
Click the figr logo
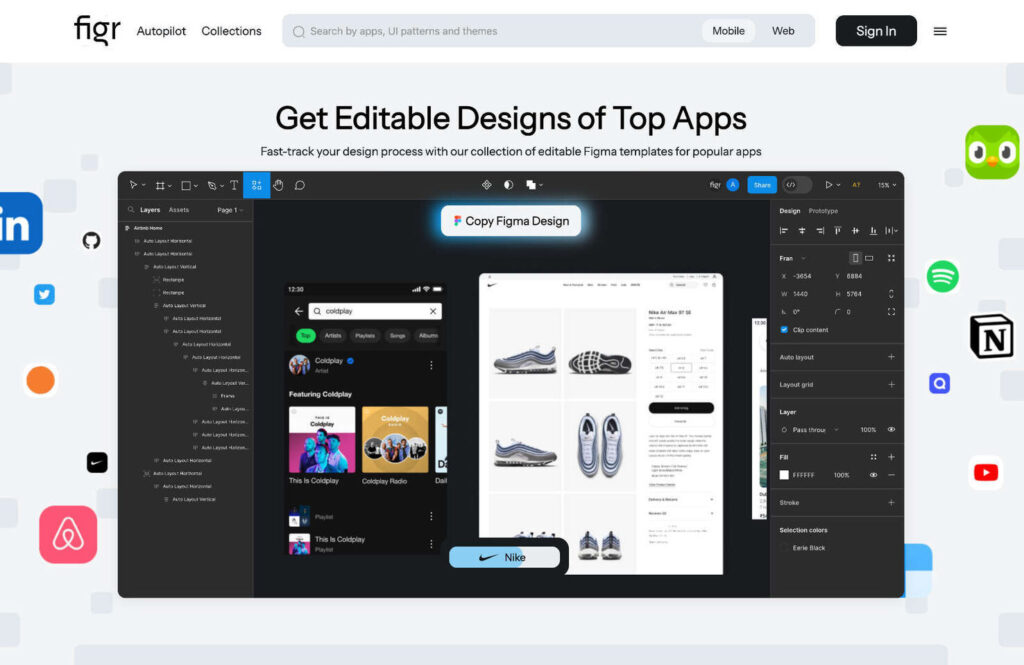97,30
